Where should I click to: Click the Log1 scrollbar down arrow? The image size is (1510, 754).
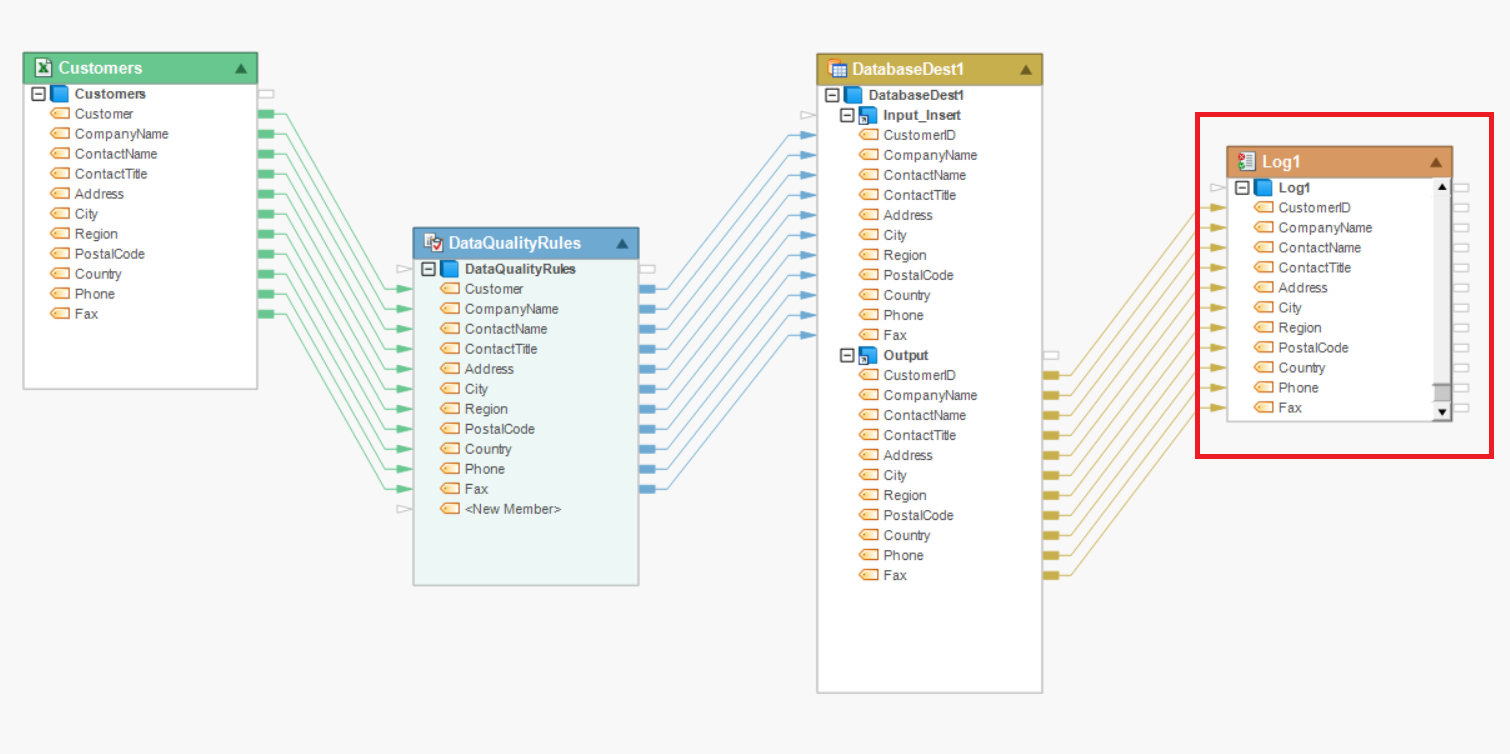click(1441, 411)
